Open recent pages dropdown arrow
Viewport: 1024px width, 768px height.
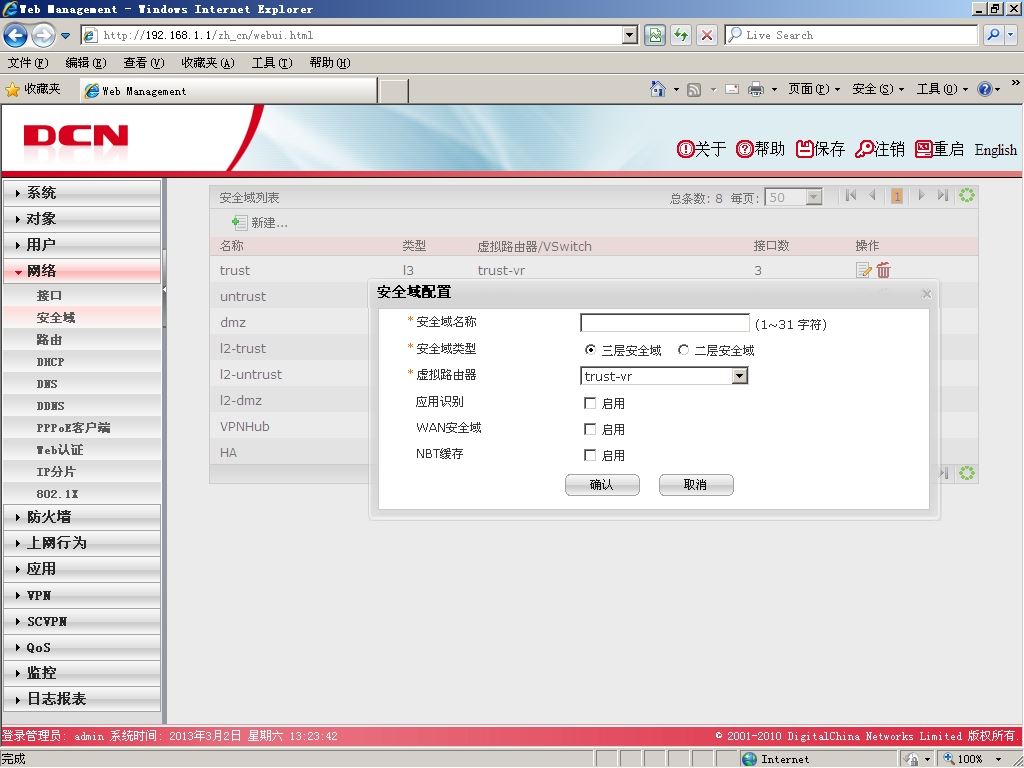[65, 35]
